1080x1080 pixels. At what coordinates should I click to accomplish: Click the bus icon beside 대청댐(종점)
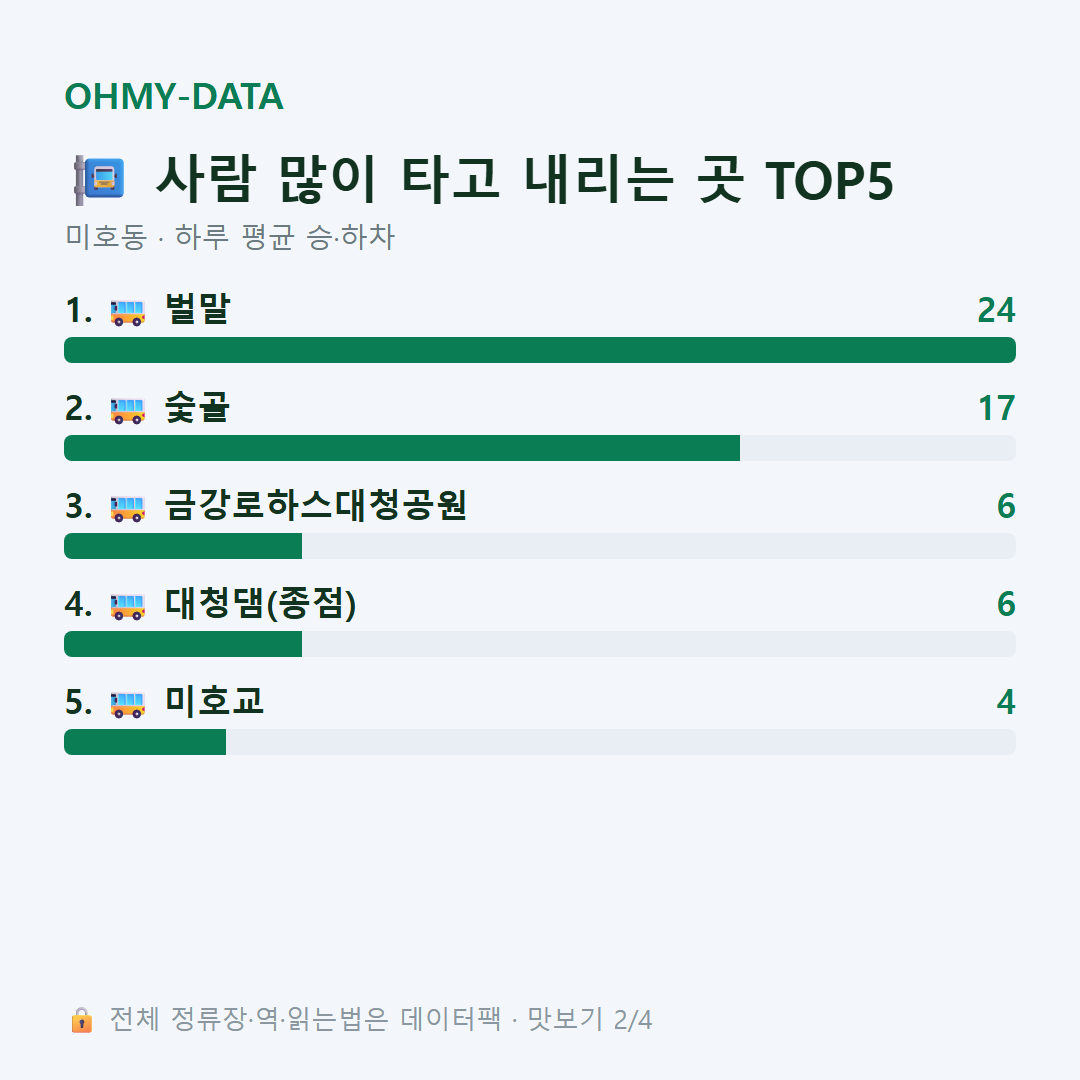point(128,606)
